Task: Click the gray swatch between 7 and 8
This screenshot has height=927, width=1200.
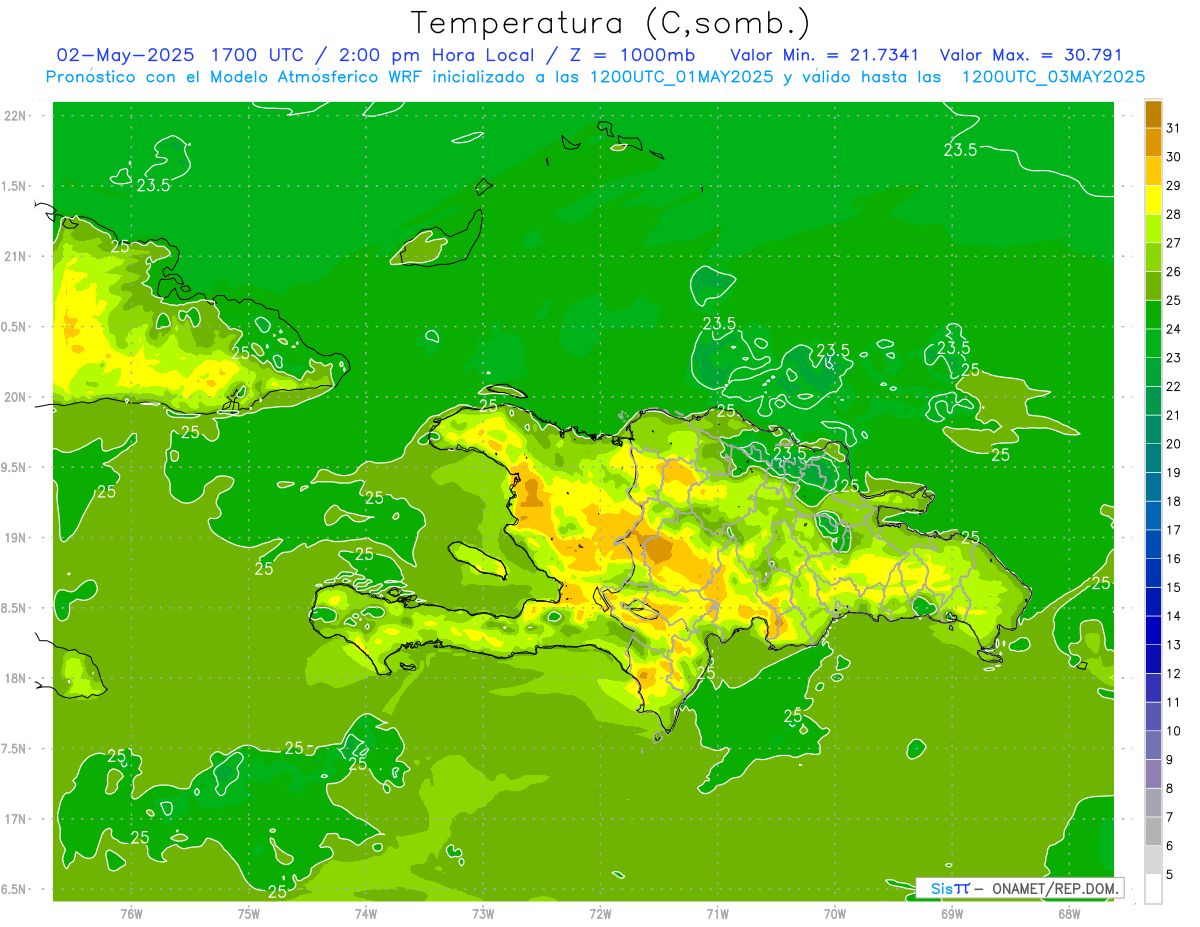Action: (x=1153, y=802)
